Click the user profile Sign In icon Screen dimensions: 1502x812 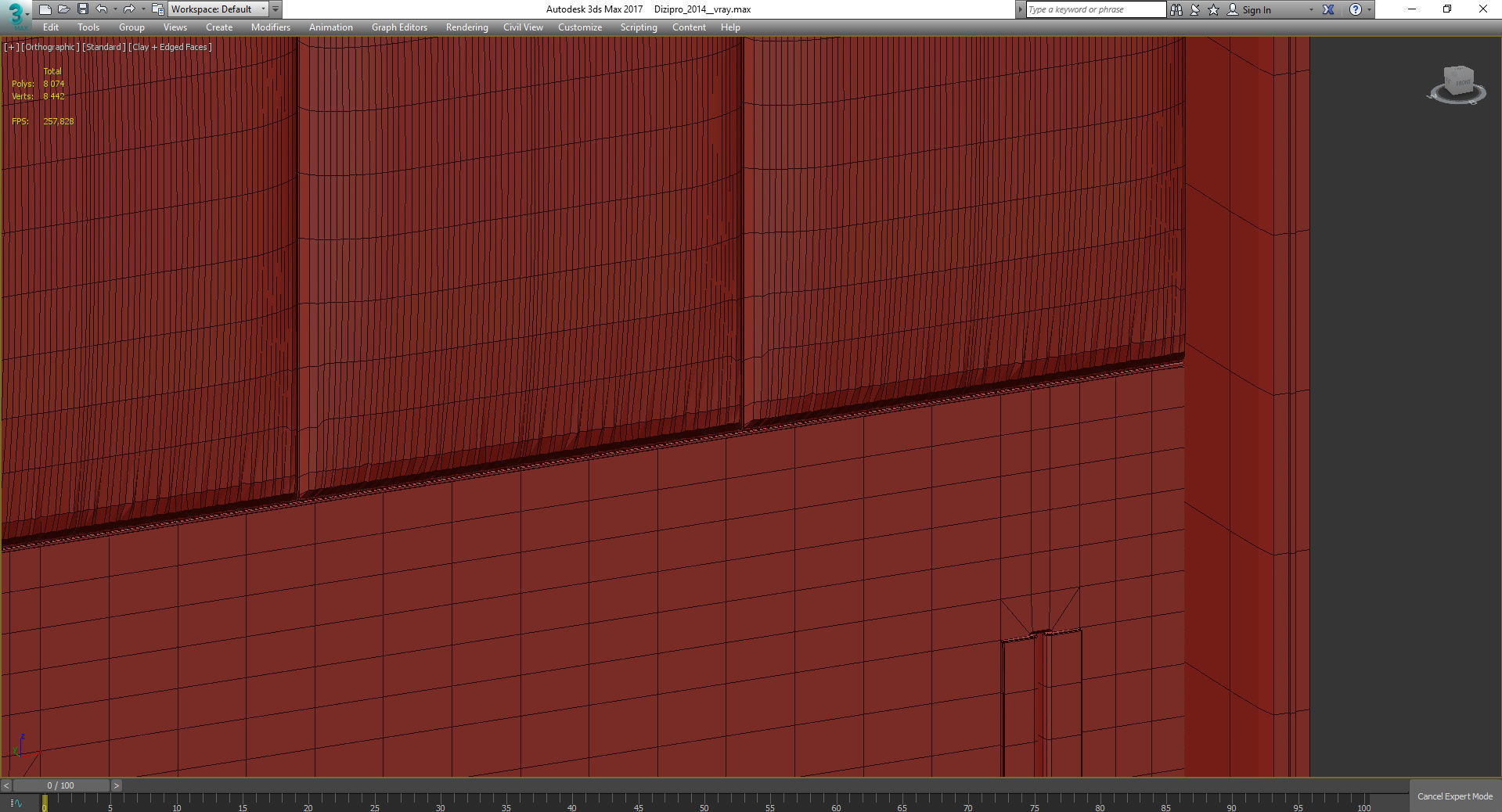point(1233,9)
